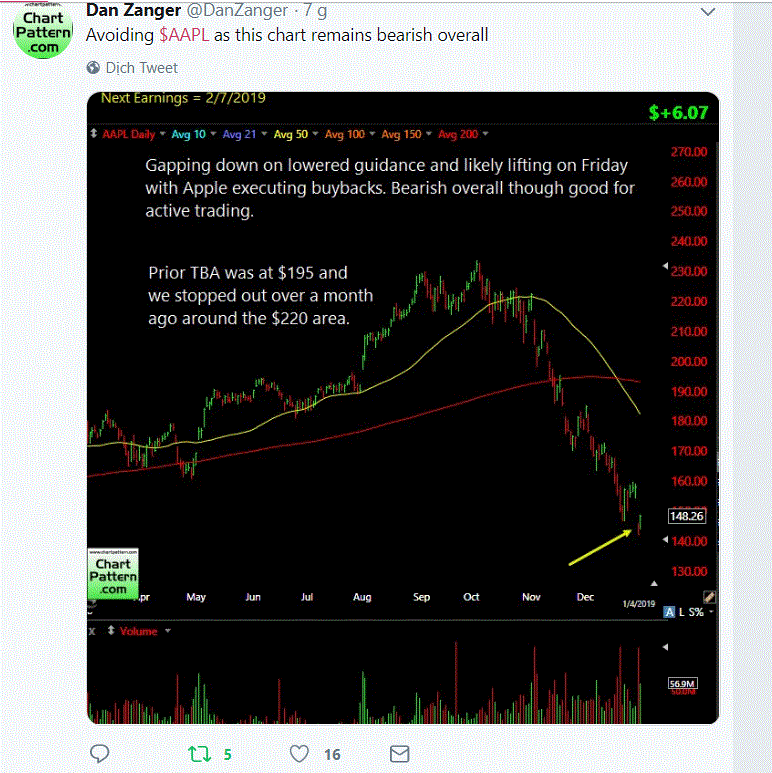Send tweet via envelope message icon
The height and width of the screenshot is (773, 772).
pos(399,753)
